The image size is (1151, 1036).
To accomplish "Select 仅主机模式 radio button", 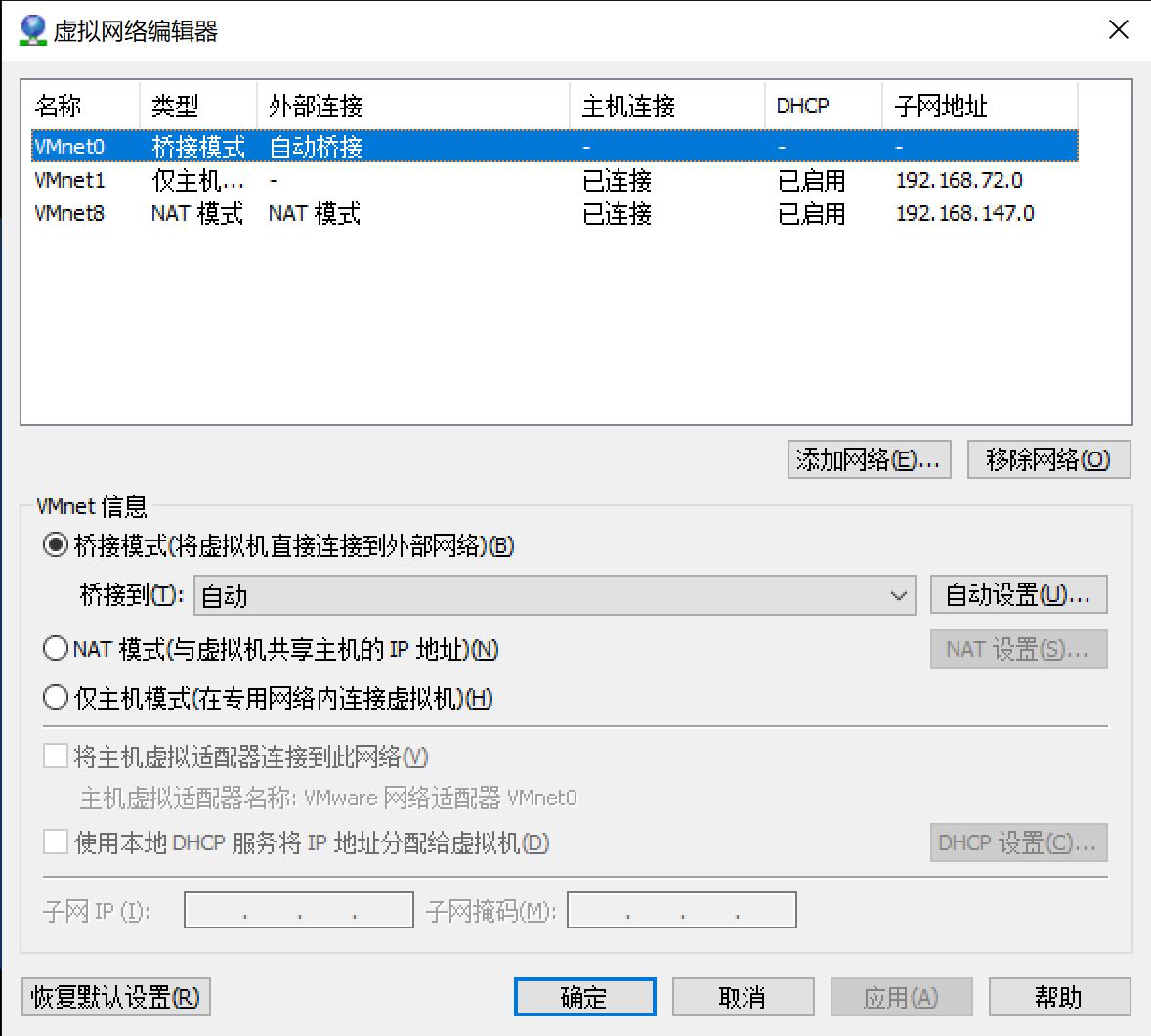I will click(56, 697).
